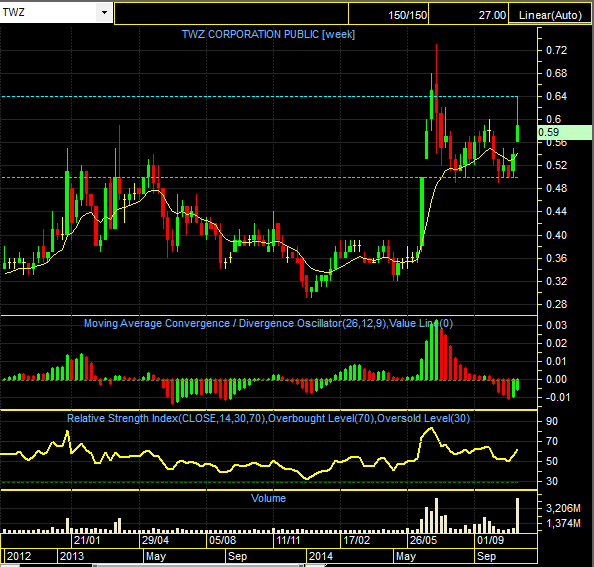Click the Volume panel title
The height and width of the screenshot is (567, 594).
coord(268,498)
